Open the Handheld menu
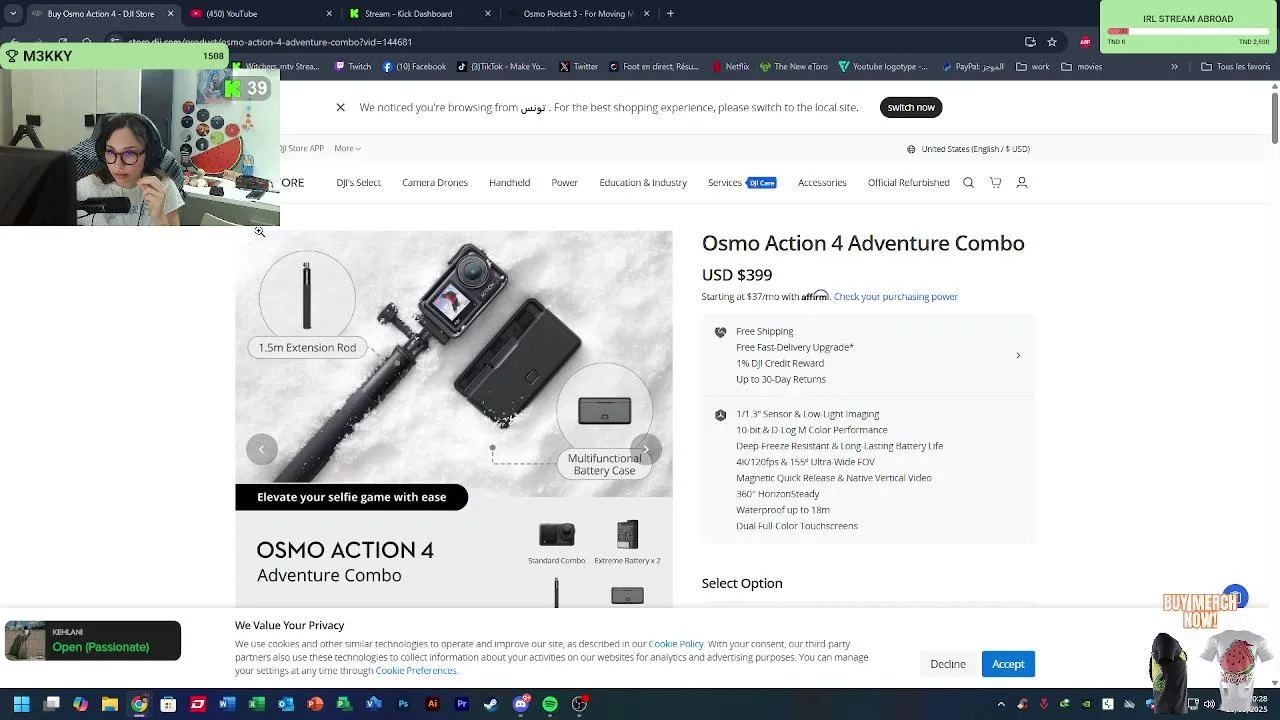The width and height of the screenshot is (1280, 720). [509, 183]
